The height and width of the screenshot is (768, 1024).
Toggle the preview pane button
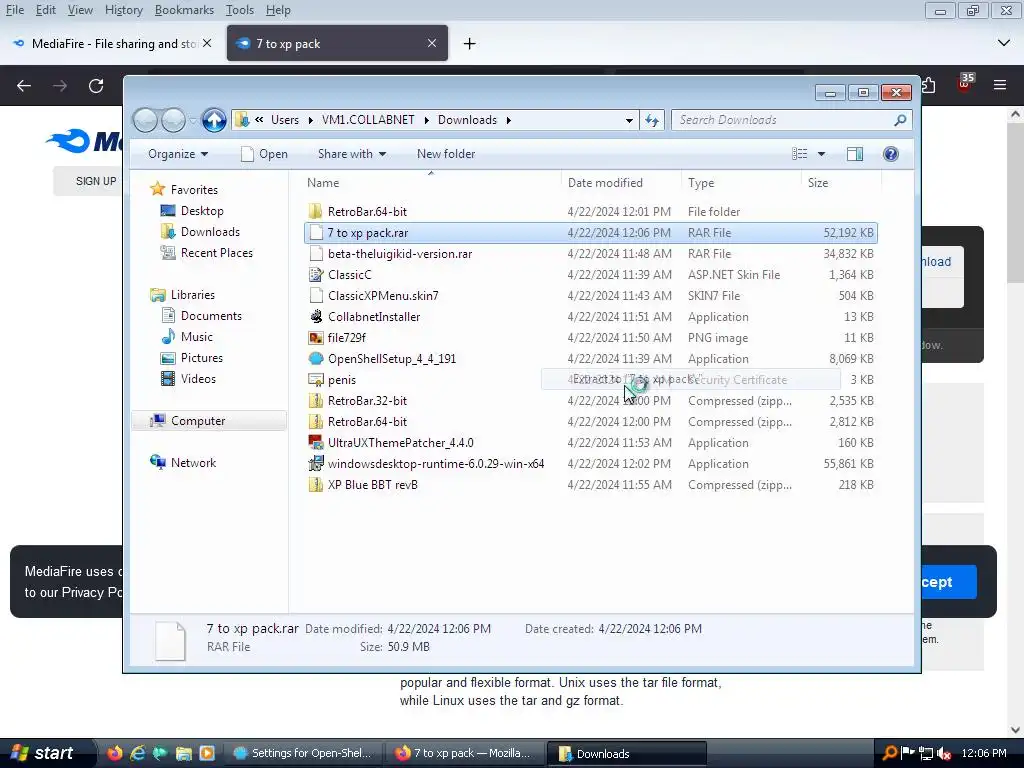tap(854, 153)
